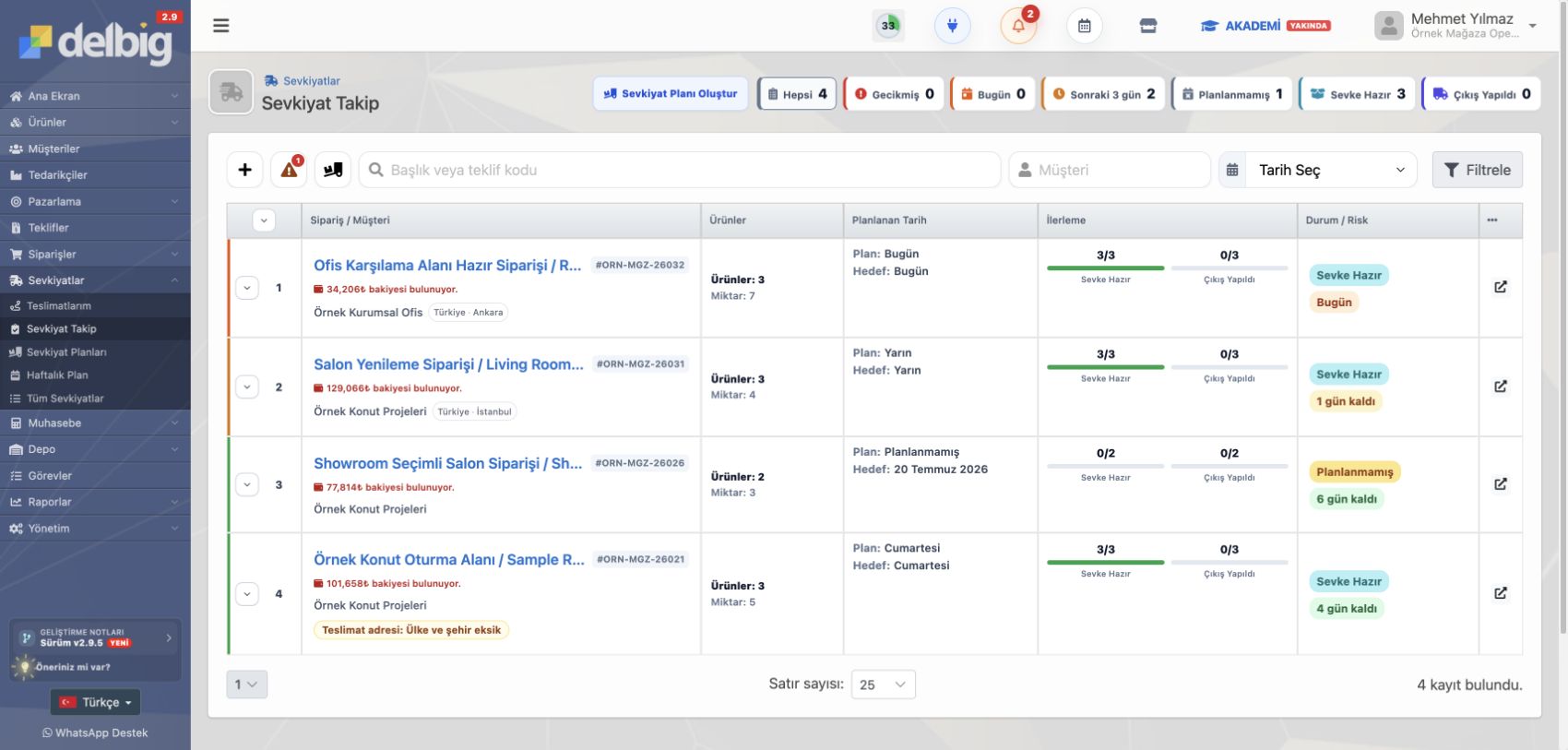Viewport: 1568px width, 750px height.
Task: Select the Sevke Hazır filter tab
Action: 1358,94
